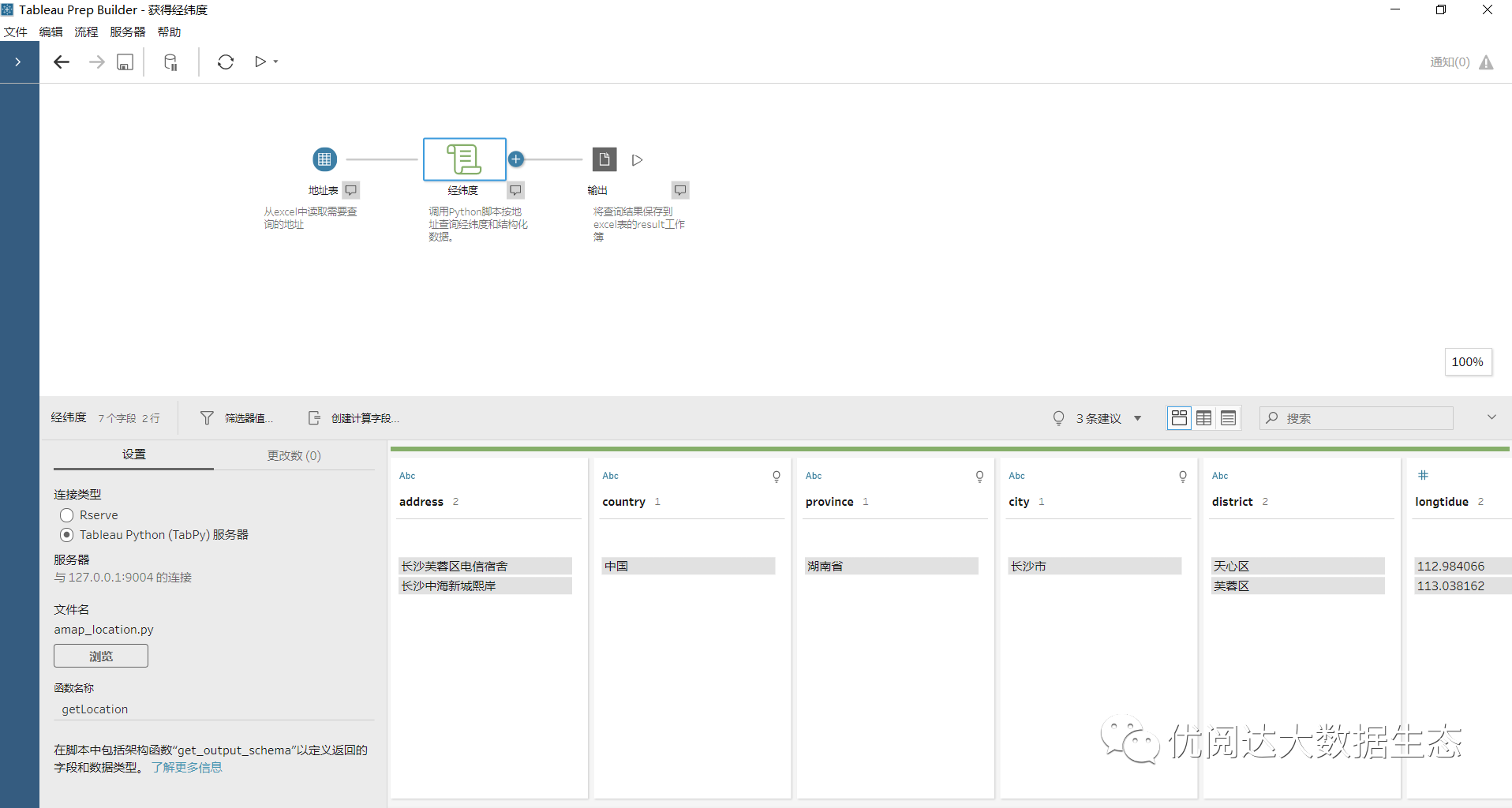The width and height of the screenshot is (1512, 808).
Task: Open the 流程 menu
Action: point(87,32)
